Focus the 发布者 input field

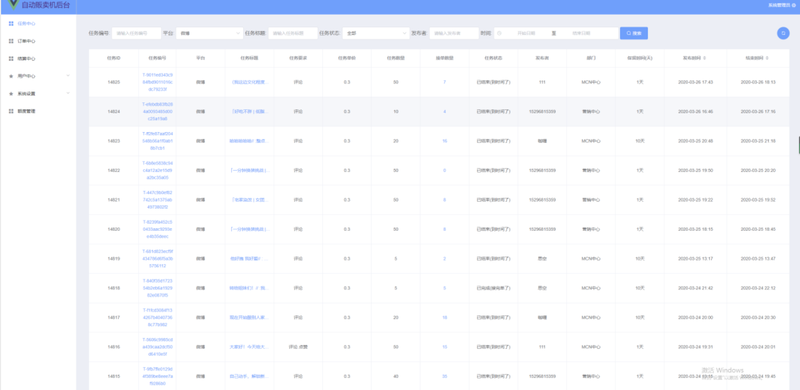454,33
